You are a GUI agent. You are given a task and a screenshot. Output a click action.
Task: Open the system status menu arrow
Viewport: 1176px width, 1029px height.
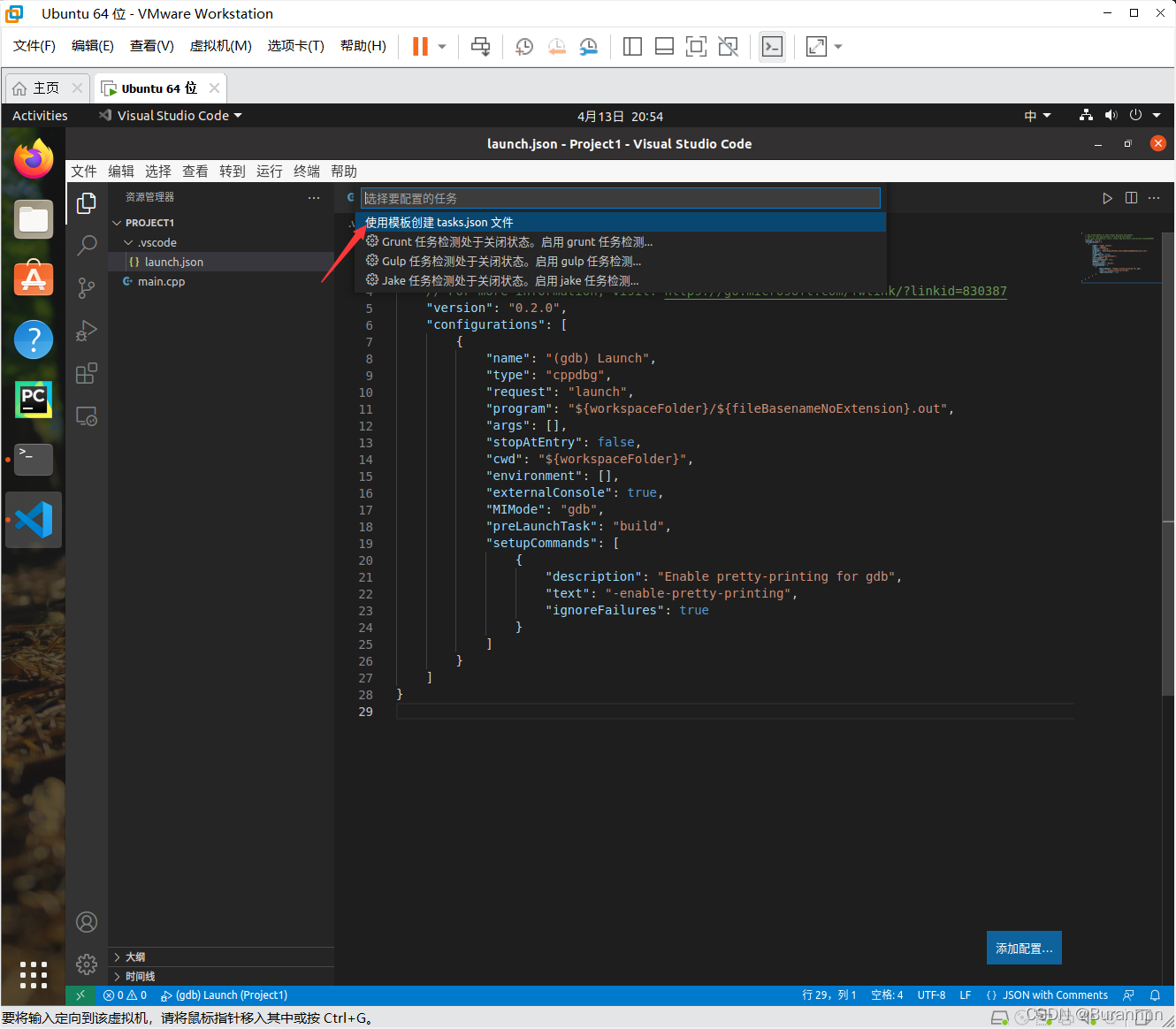(1157, 116)
